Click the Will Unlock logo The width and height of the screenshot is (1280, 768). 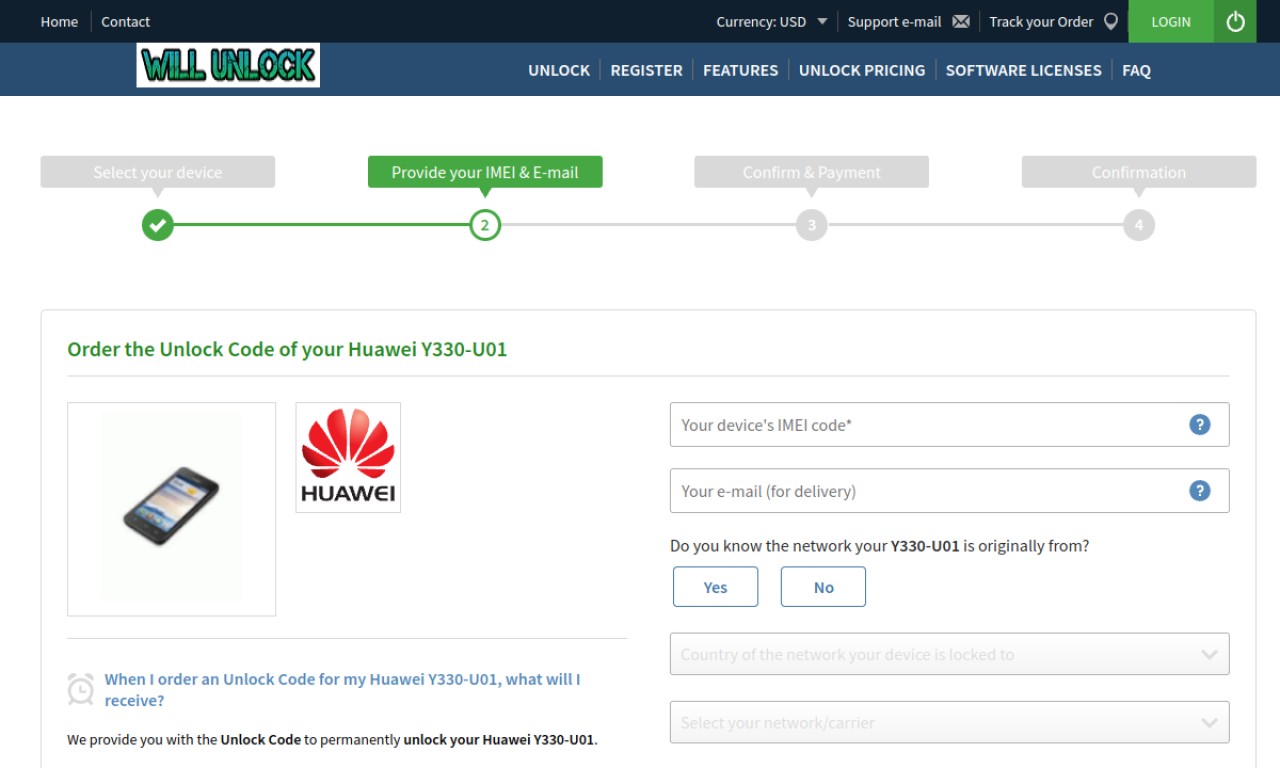coord(228,65)
